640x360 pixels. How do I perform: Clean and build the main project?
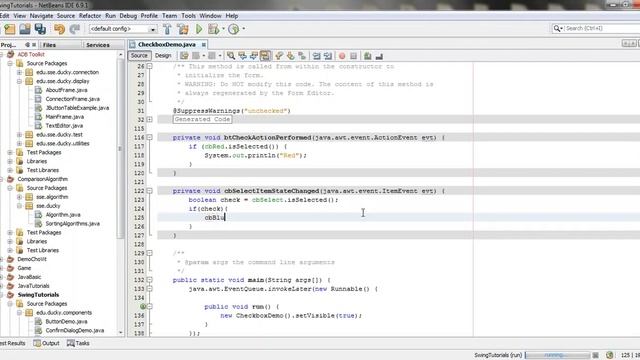(x=183, y=29)
